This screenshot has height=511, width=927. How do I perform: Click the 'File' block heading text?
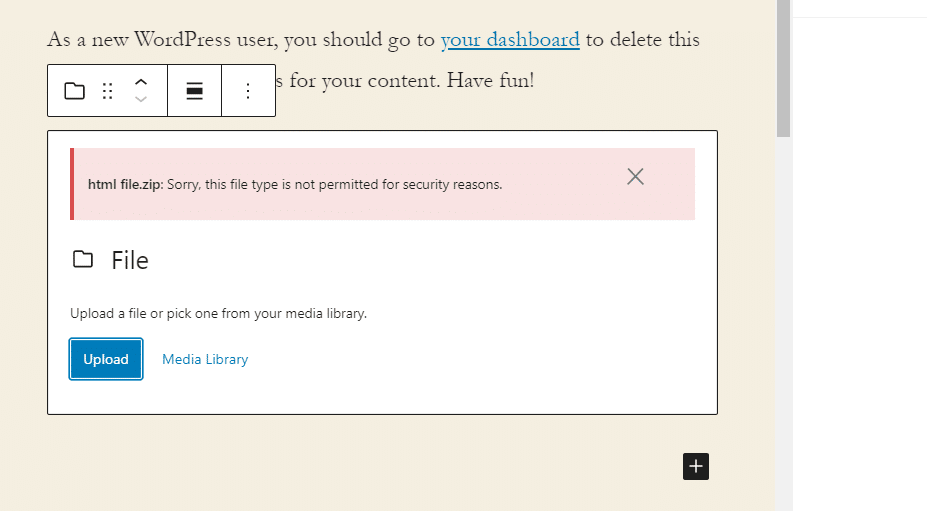[x=130, y=260]
